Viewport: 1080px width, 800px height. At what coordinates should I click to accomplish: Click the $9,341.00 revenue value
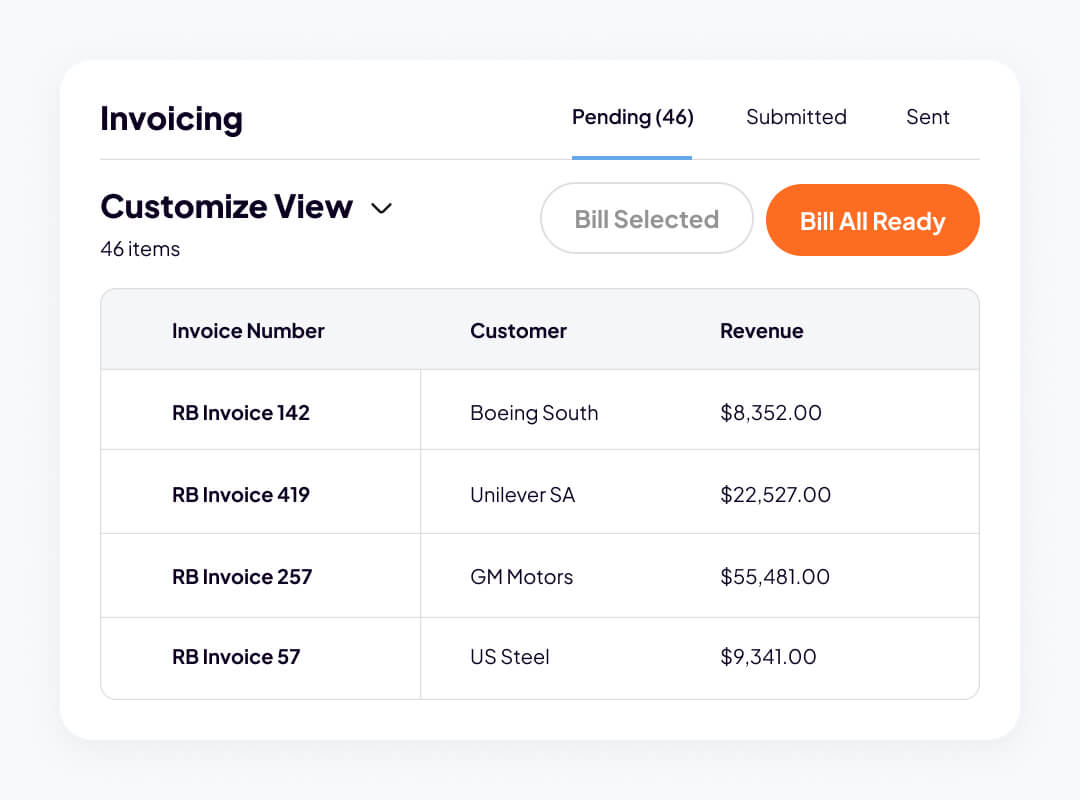pos(768,657)
